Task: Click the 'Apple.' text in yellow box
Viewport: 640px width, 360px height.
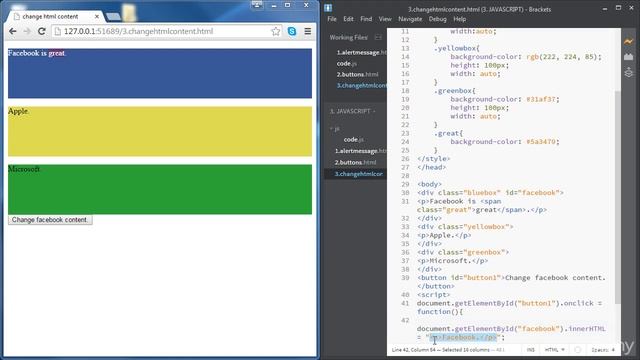Action: (18, 111)
